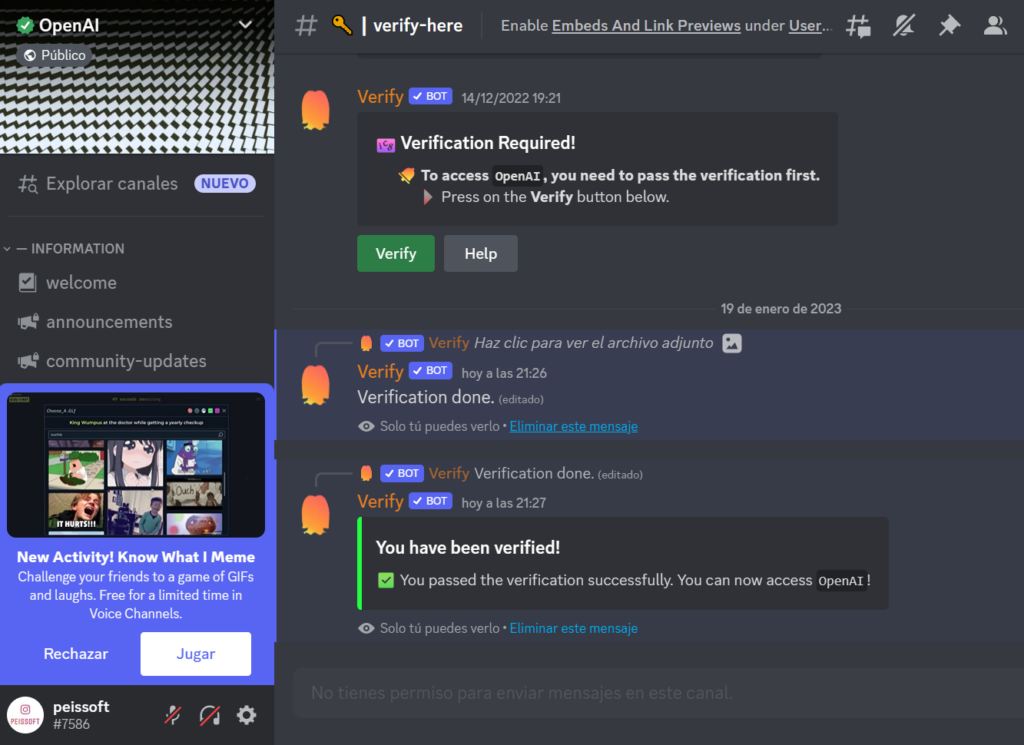Screen dimensions: 1024x745
Task: Click the Know What I Meme thumbnail
Action: [x=136, y=465]
